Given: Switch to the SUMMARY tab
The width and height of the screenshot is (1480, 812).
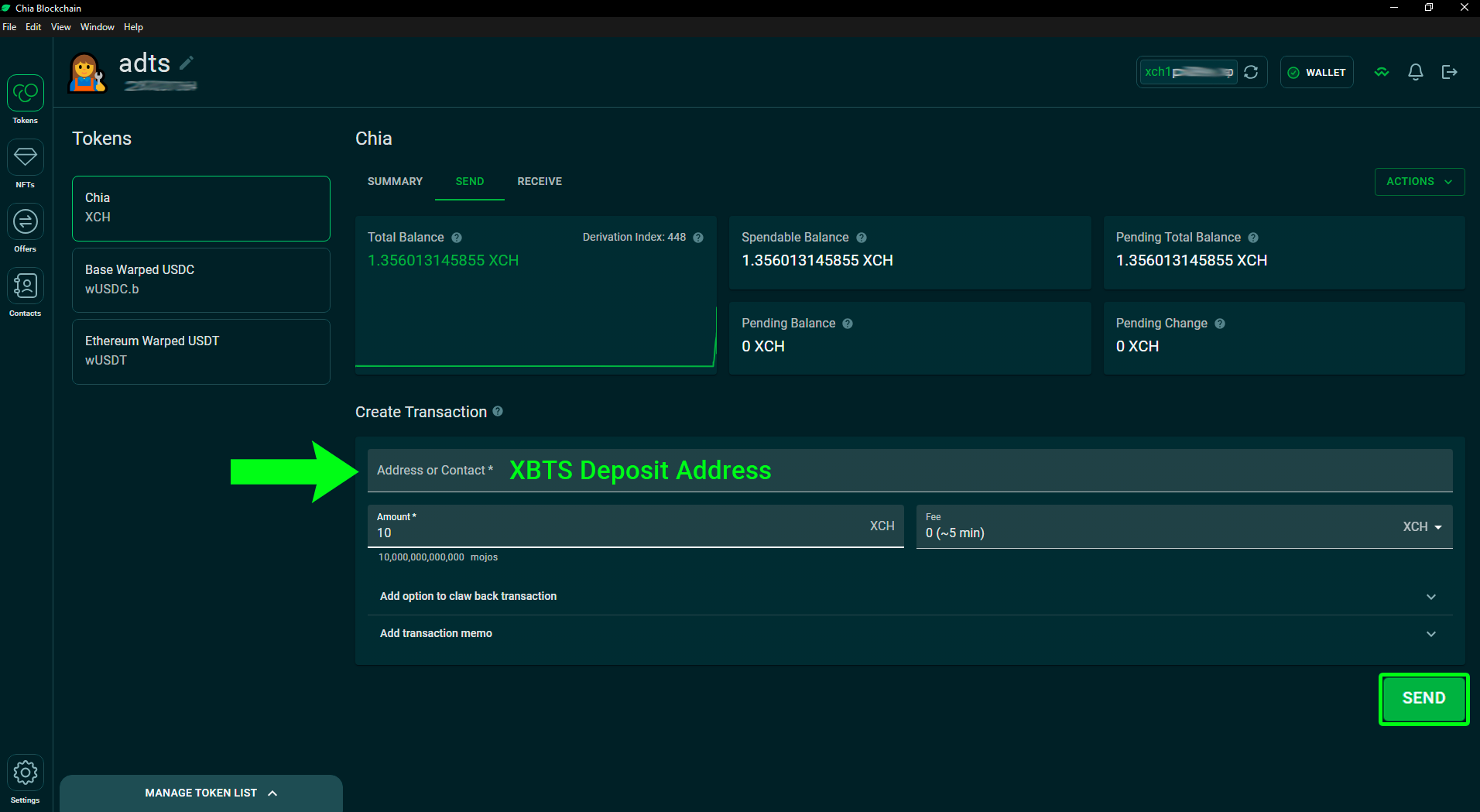Looking at the screenshot, I should (x=395, y=182).
